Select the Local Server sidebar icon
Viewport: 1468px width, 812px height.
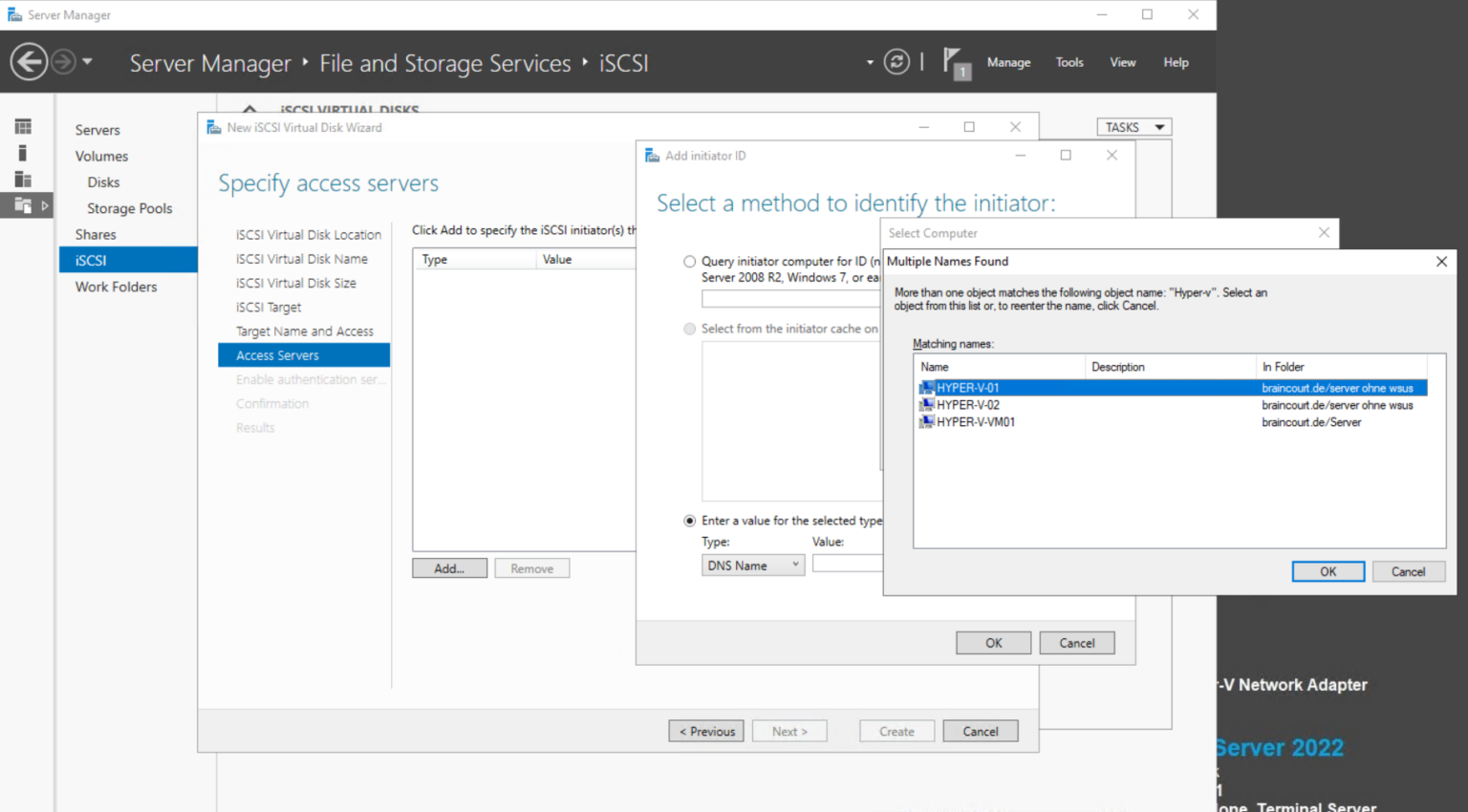(x=23, y=152)
